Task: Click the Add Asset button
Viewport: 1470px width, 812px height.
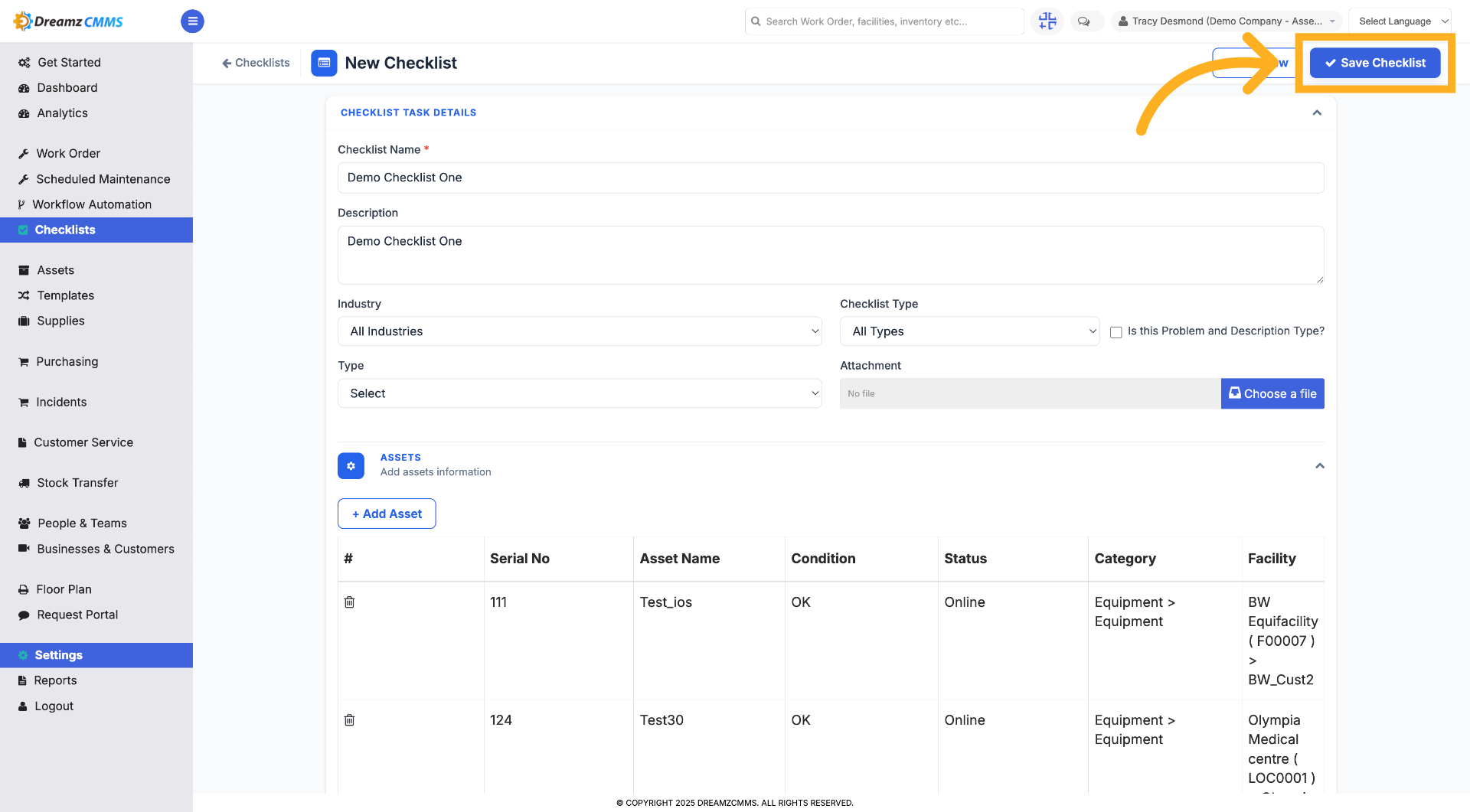Action: pos(387,514)
